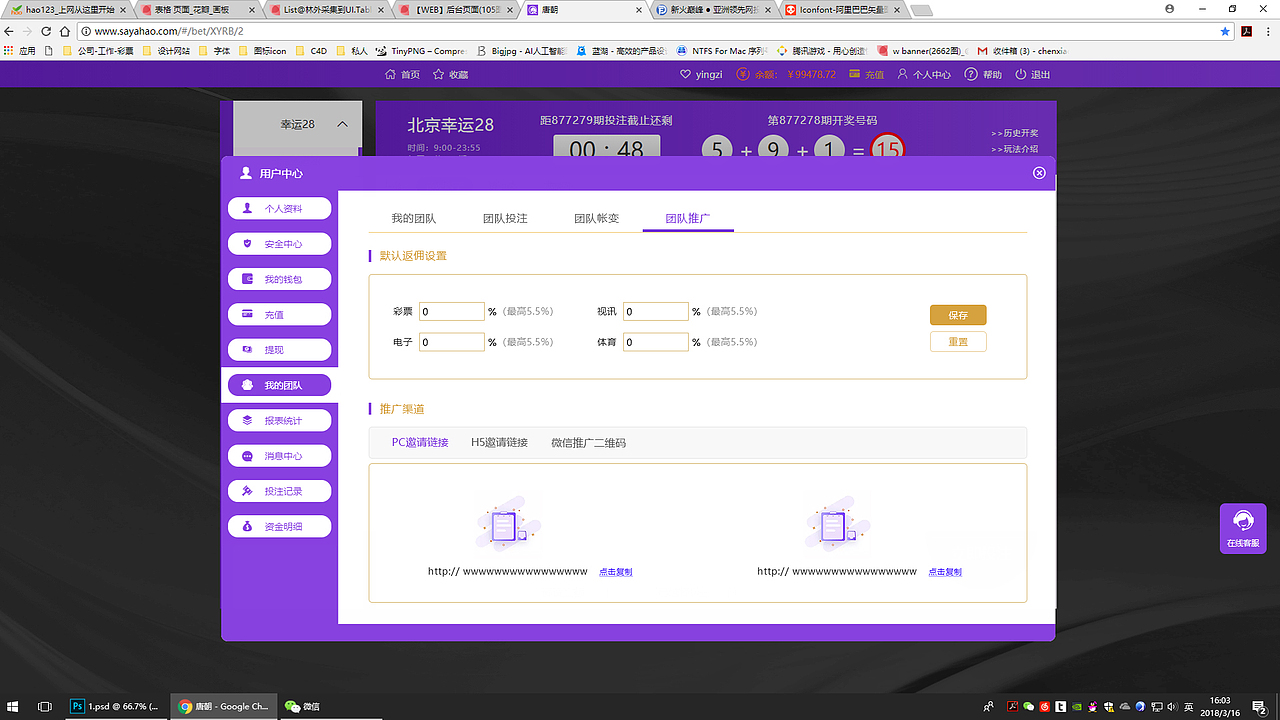Open 我的钱包 wallet from sidebar
The image size is (1280, 720).
(x=279, y=278)
